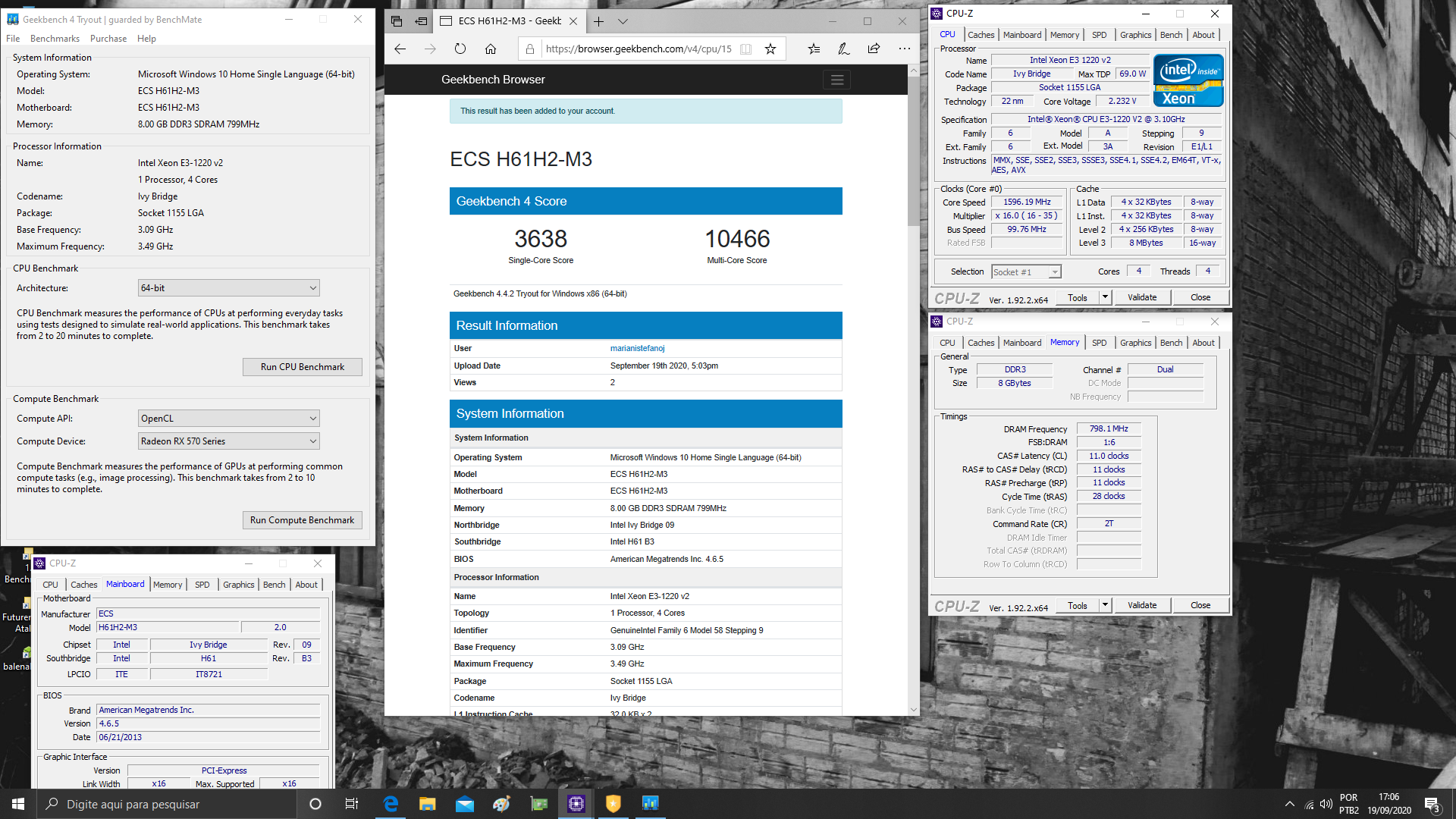The image size is (1456, 819).
Task: Expand Tools arrow in Memory CPU-Z window
Action: pyautogui.click(x=1105, y=605)
